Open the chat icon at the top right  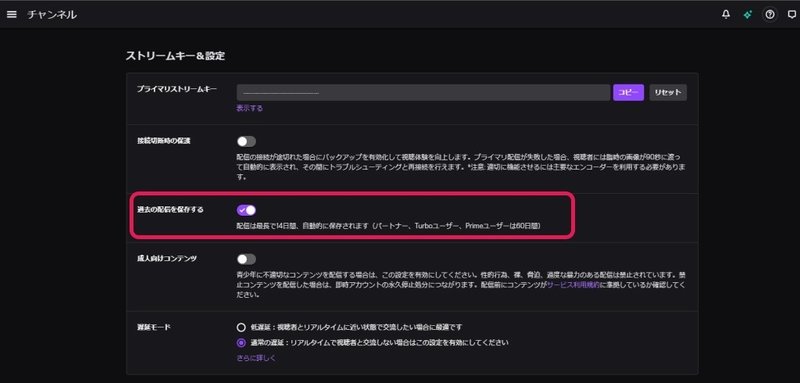[791, 15]
